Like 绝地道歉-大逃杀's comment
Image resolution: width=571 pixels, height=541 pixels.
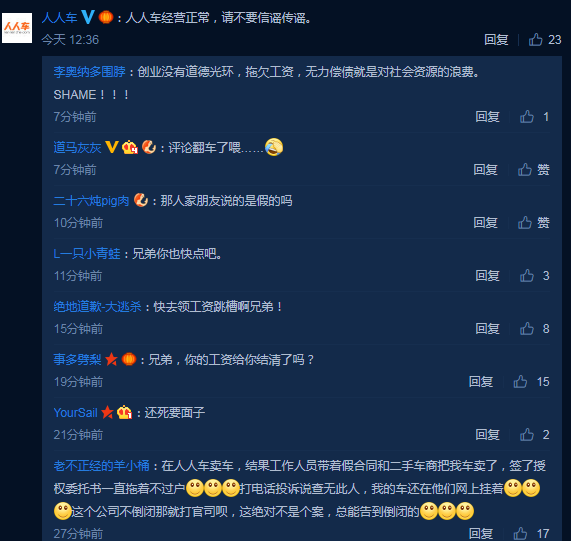coord(527,328)
